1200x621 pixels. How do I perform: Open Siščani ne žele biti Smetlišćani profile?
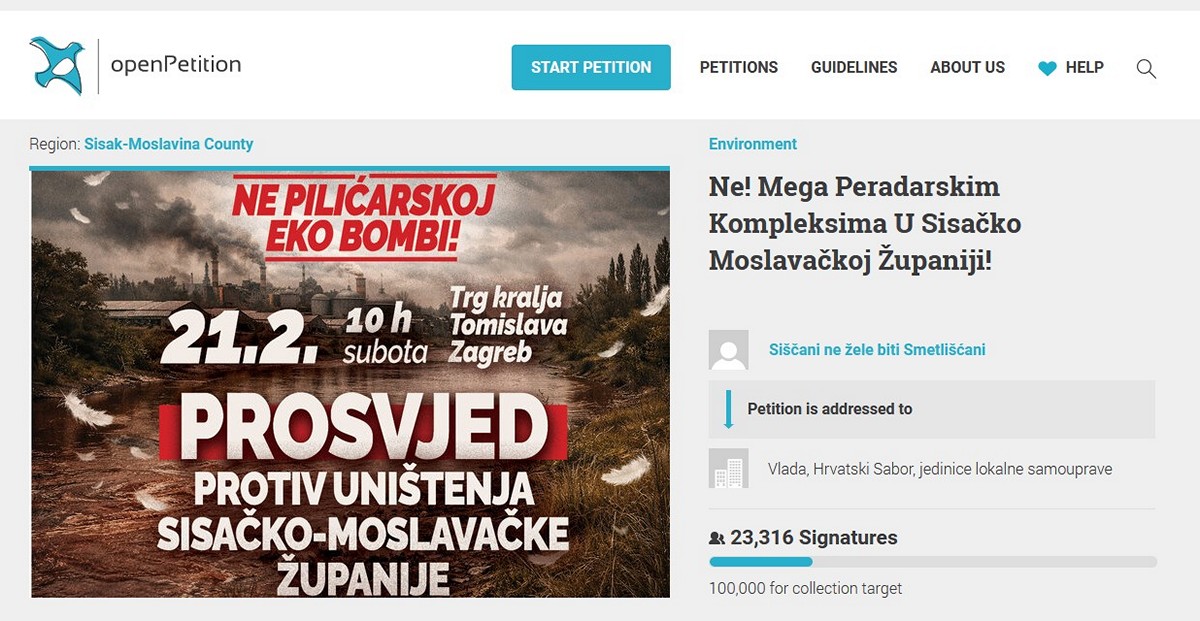(x=877, y=350)
